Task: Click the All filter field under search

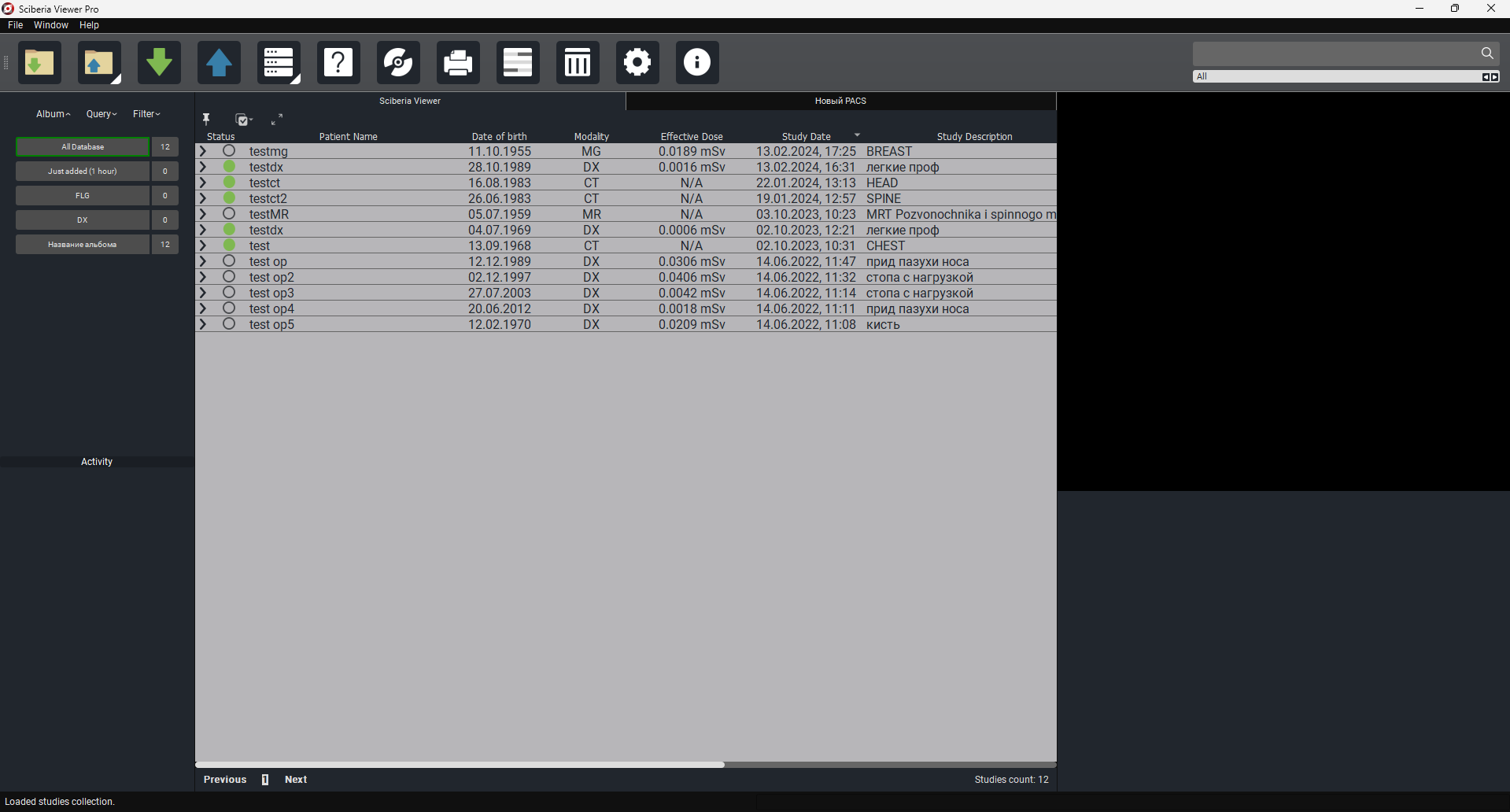Action: (x=1337, y=76)
